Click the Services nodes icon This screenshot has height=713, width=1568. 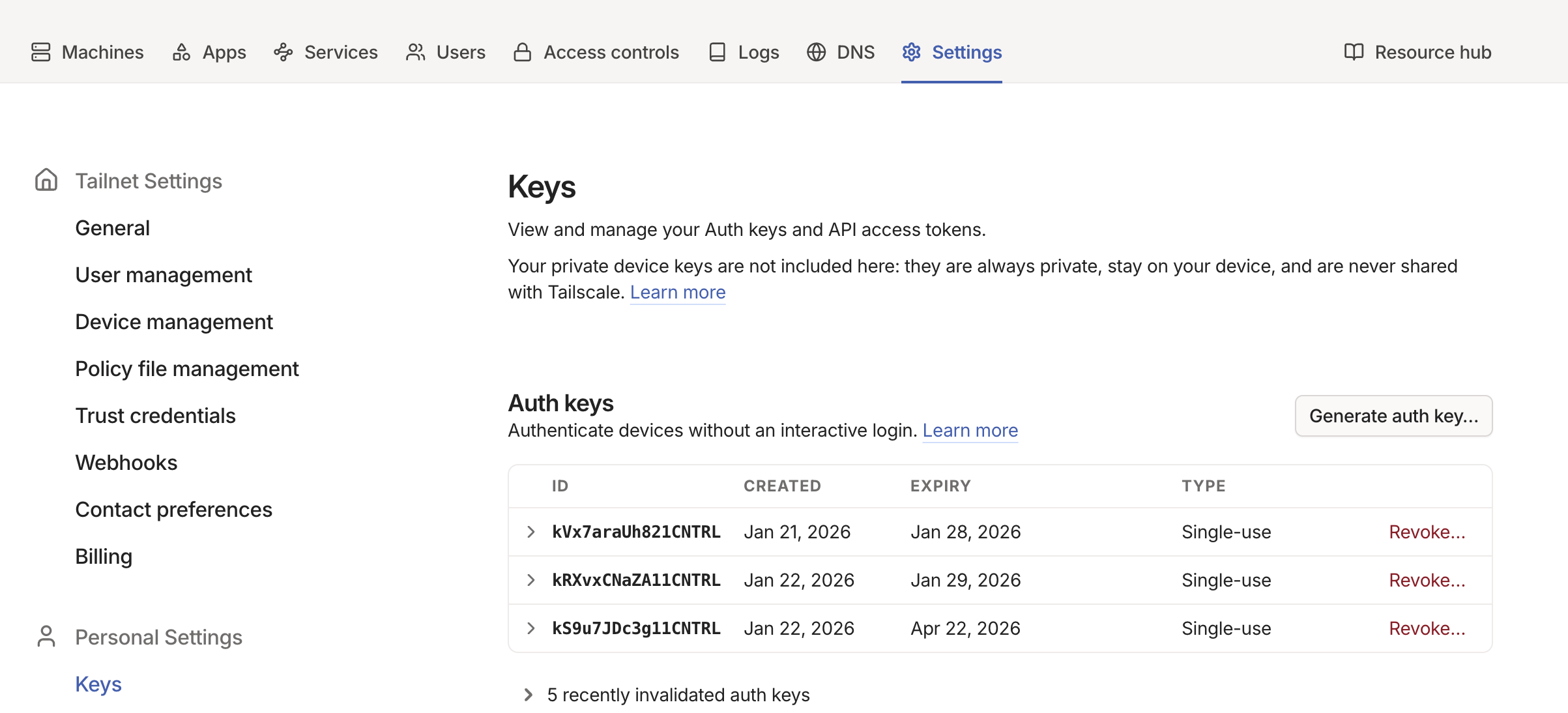click(x=283, y=52)
